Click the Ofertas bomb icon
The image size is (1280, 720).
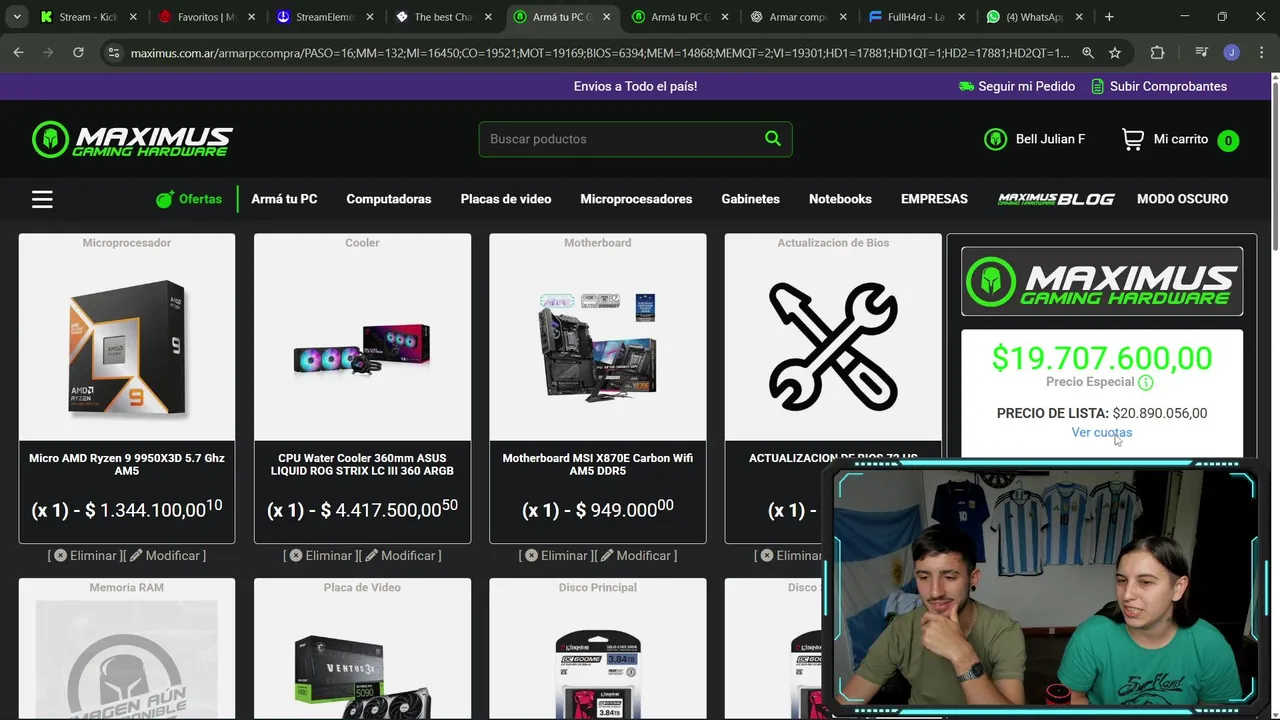(165, 199)
